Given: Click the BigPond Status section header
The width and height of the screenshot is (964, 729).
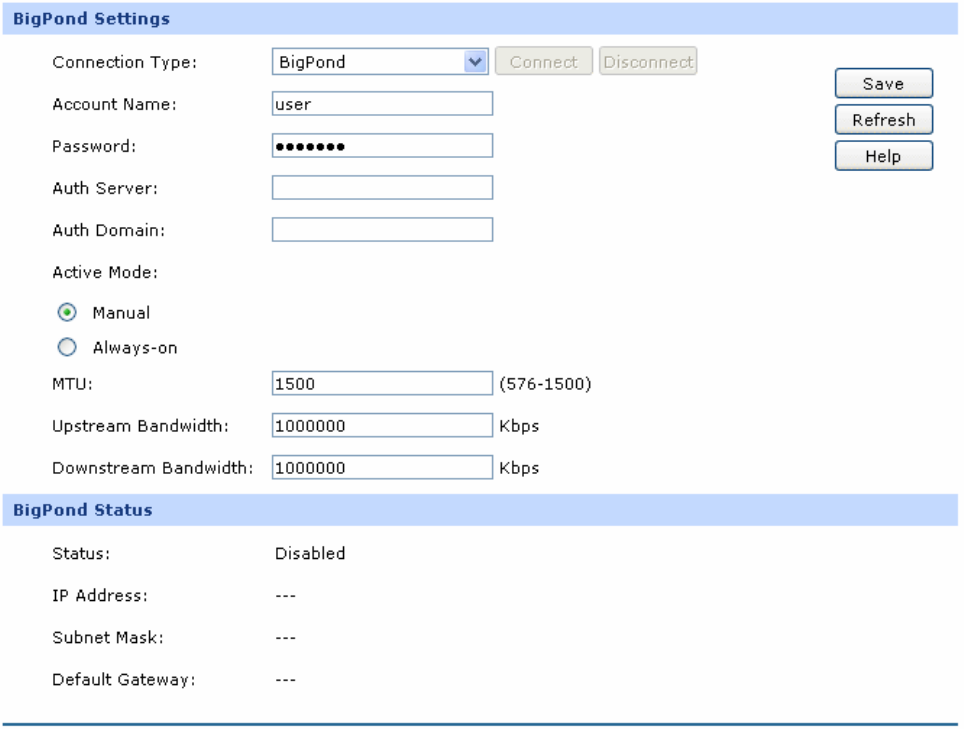Looking at the screenshot, I should click(82, 510).
